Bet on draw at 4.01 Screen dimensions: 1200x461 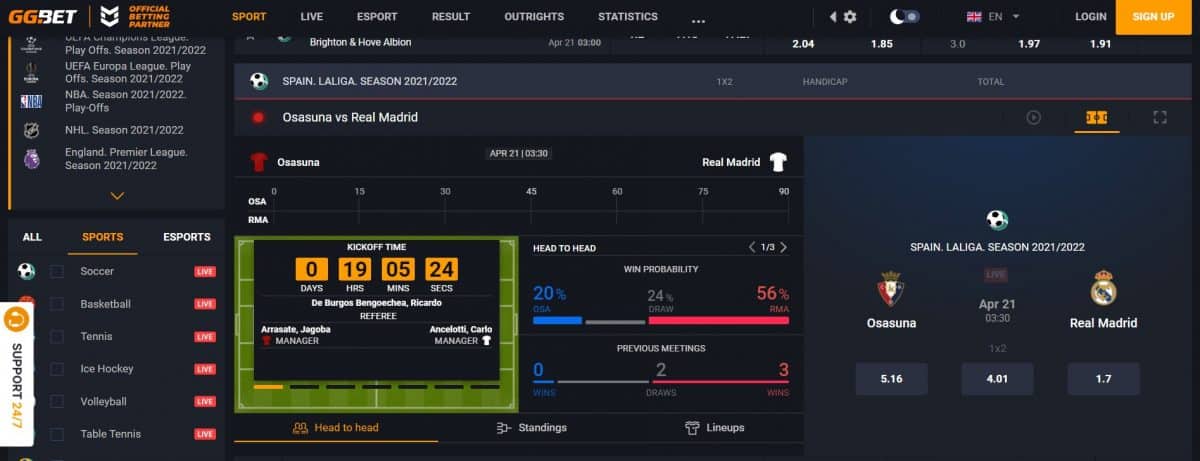997,379
